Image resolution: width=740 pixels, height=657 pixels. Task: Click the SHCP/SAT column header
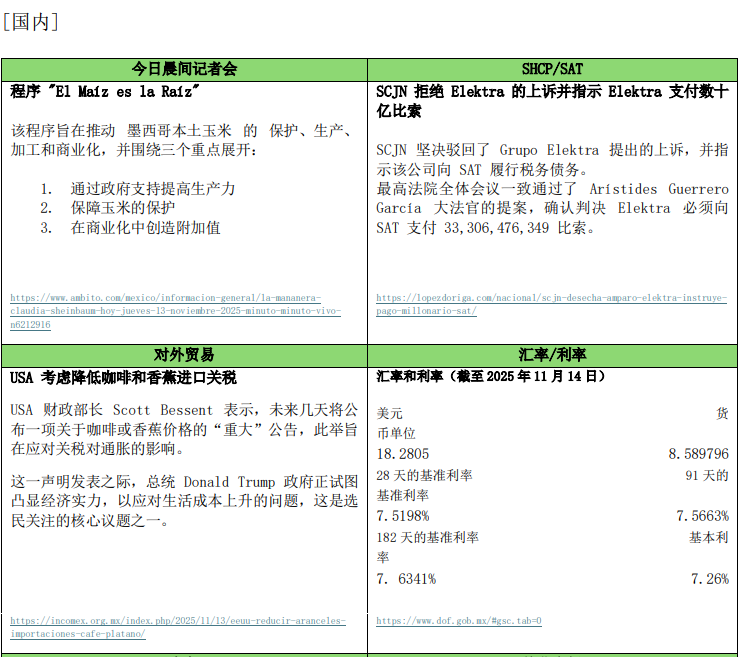click(552, 69)
